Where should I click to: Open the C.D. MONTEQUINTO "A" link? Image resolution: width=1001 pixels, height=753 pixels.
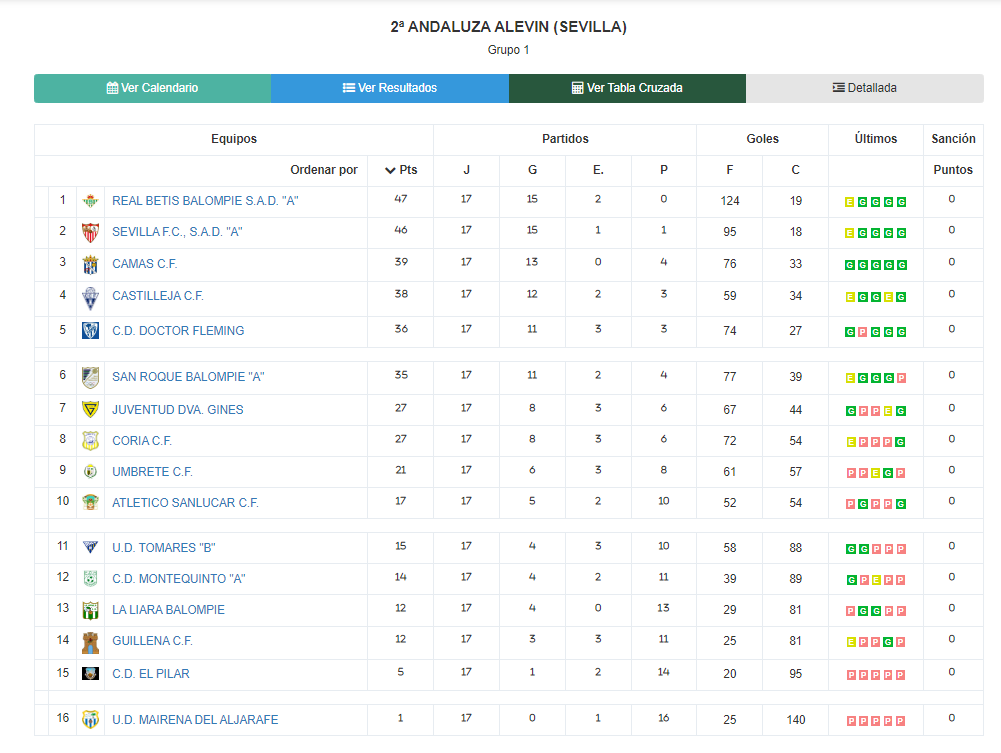[179, 579]
